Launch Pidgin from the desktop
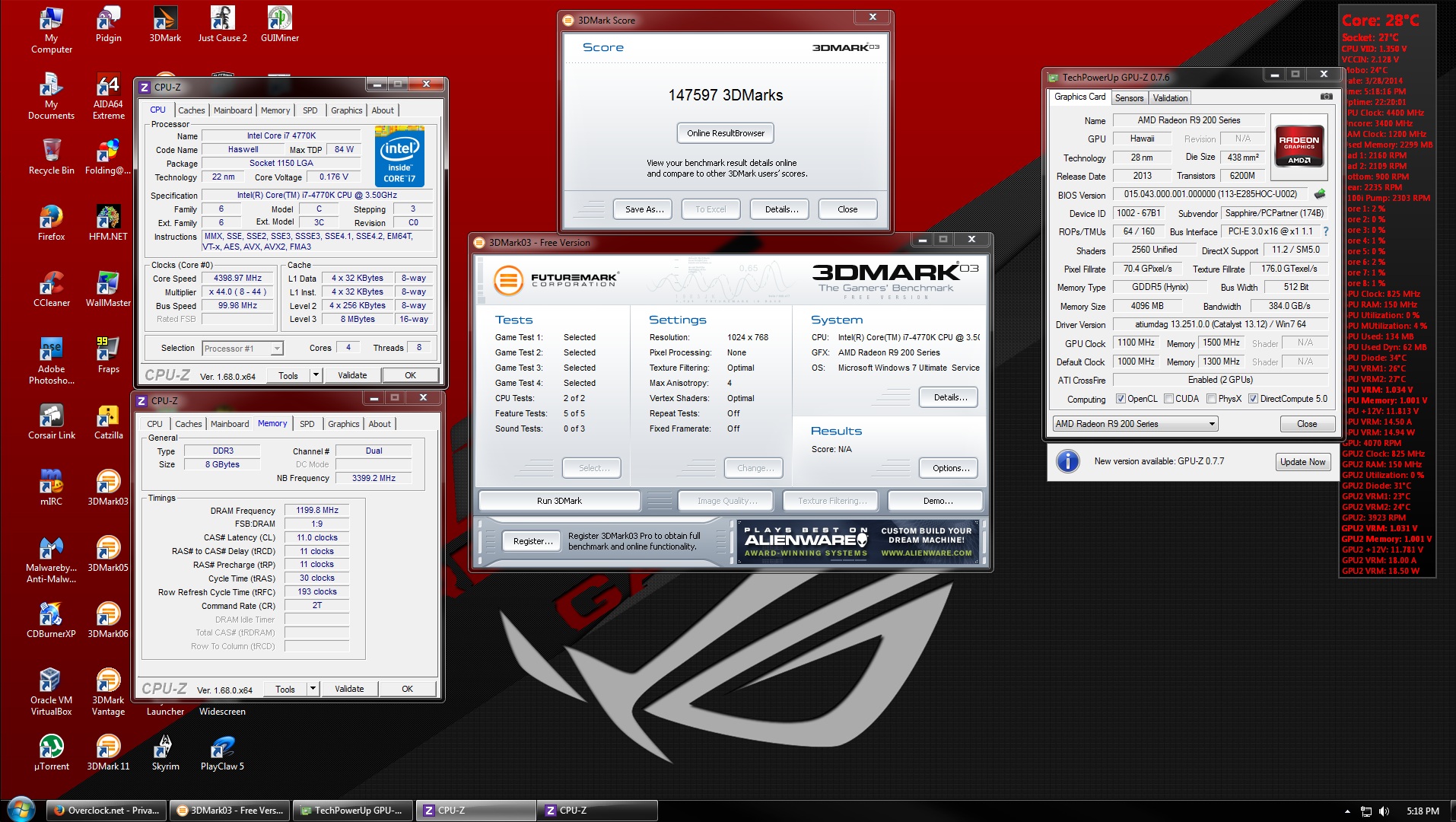Screen dimensions: 1456x822 tap(109, 25)
